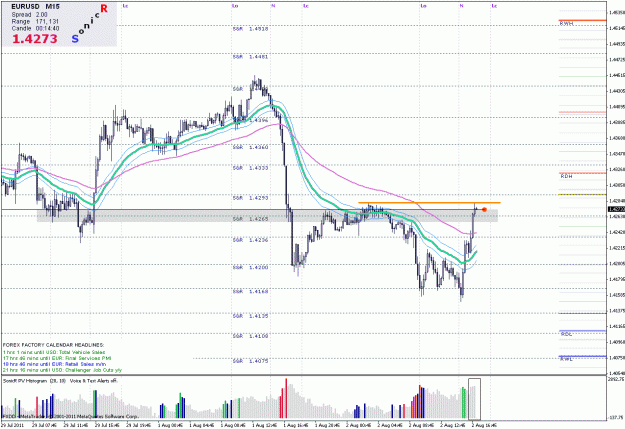The width and height of the screenshot is (625, 429).
Task: Click the EUR Final Services PMI headline
Action: (x=57, y=358)
